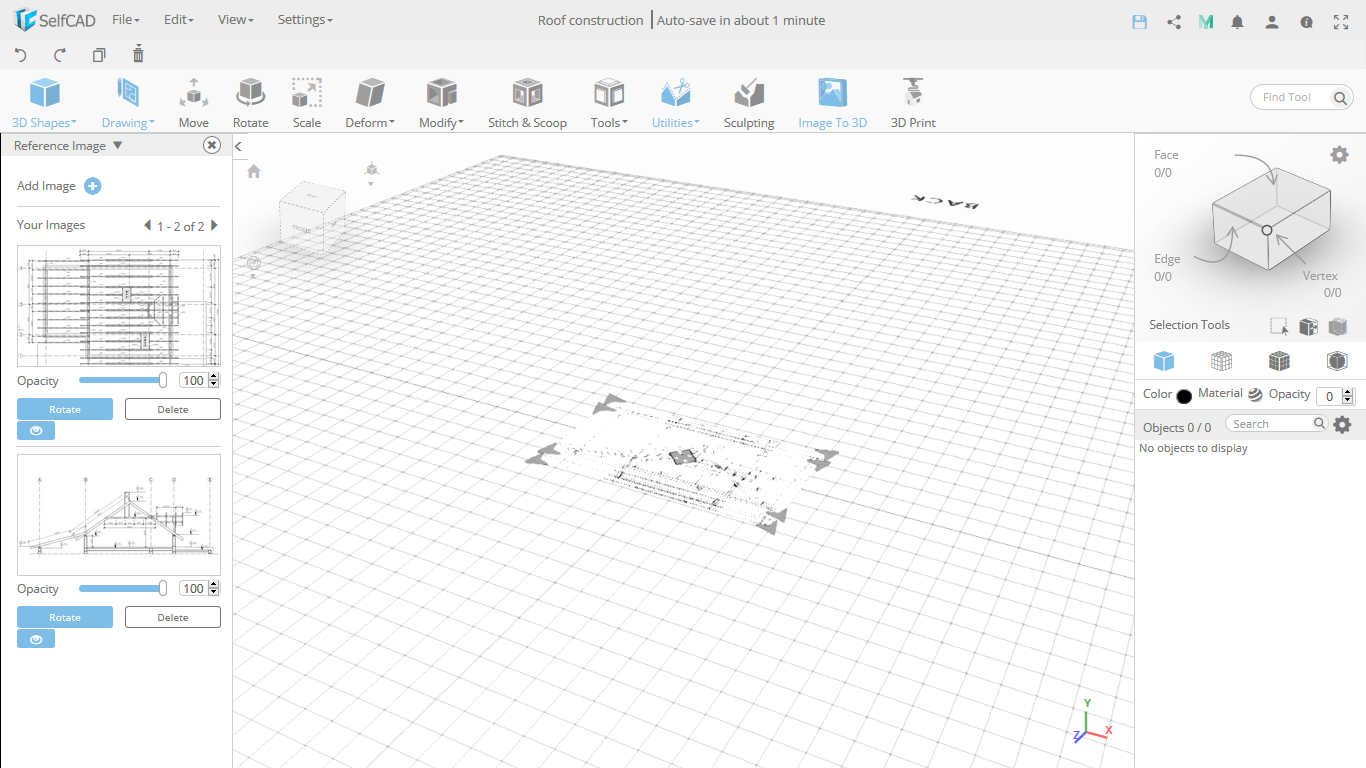Image resolution: width=1366 pixels, height=768 pixels.
Task: Select the floor plan thumbnail image
Action: pos(119,306)
